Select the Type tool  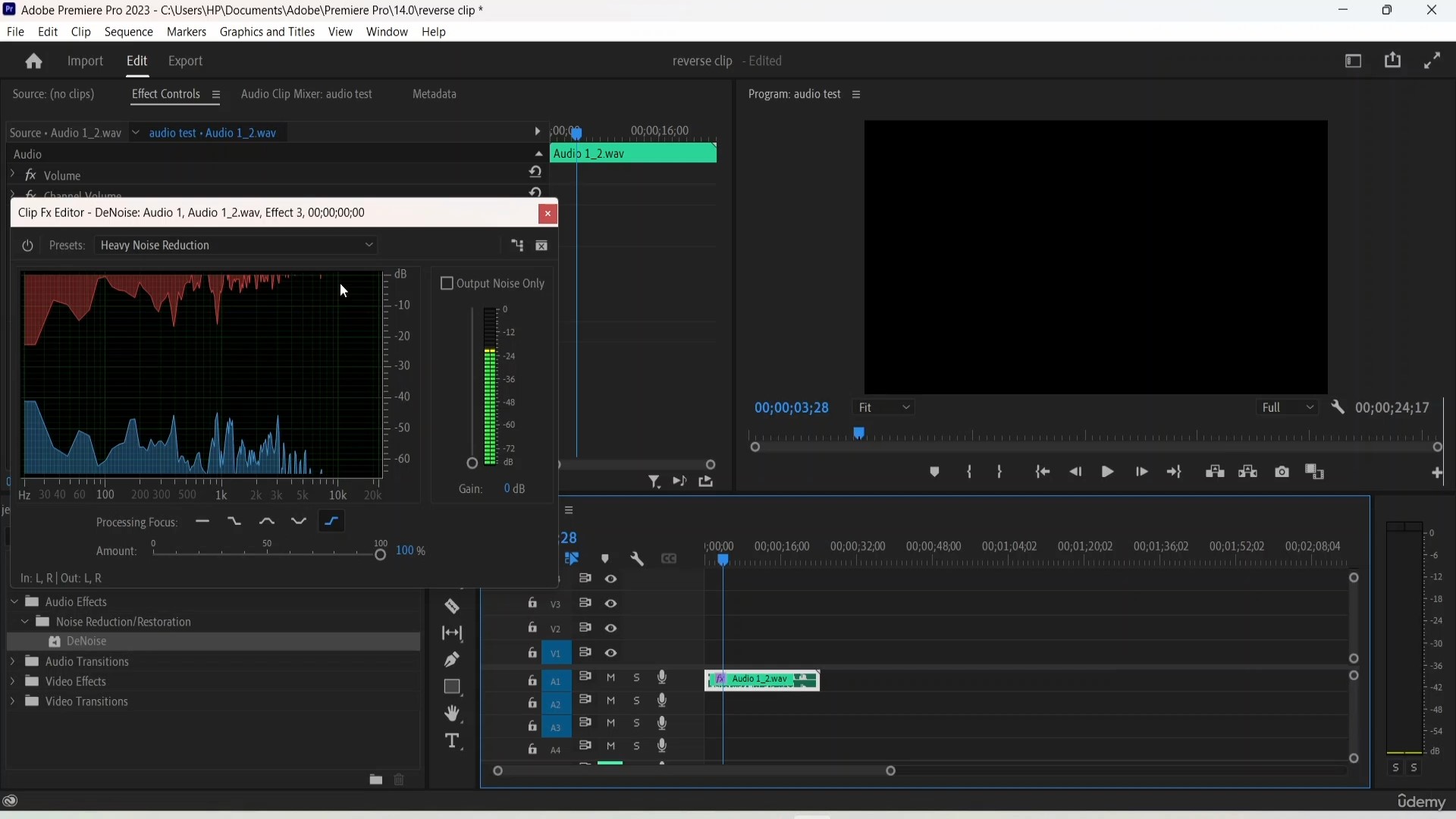453,742
